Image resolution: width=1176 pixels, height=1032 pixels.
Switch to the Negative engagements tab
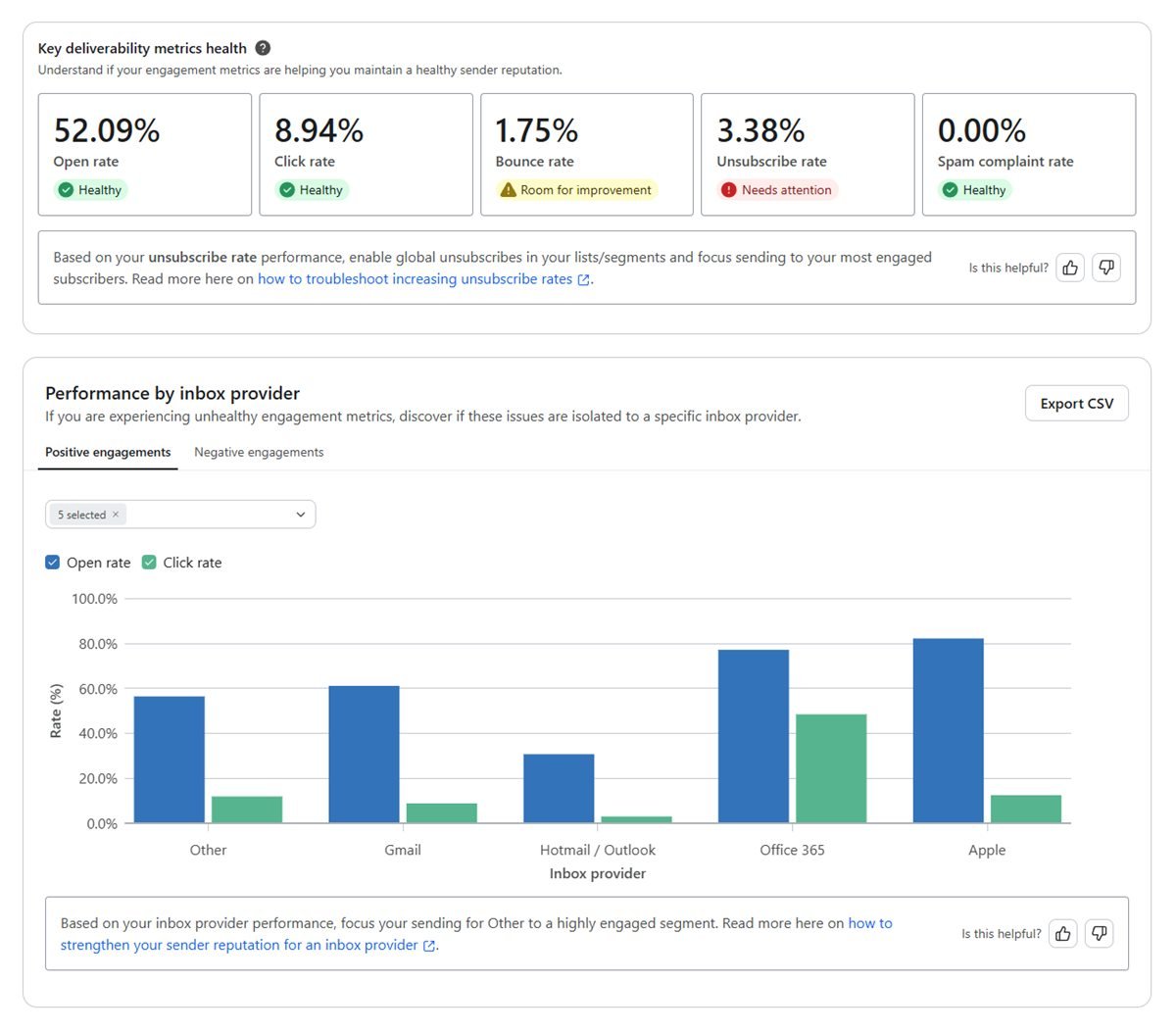259,452
